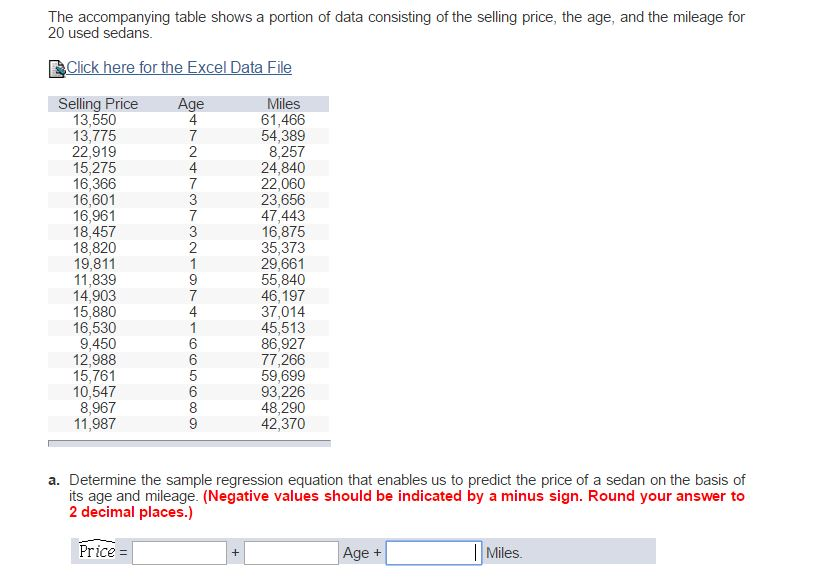Click the Age coefficient input box
The height and width of the screenshot is (582, 839).
289,551
